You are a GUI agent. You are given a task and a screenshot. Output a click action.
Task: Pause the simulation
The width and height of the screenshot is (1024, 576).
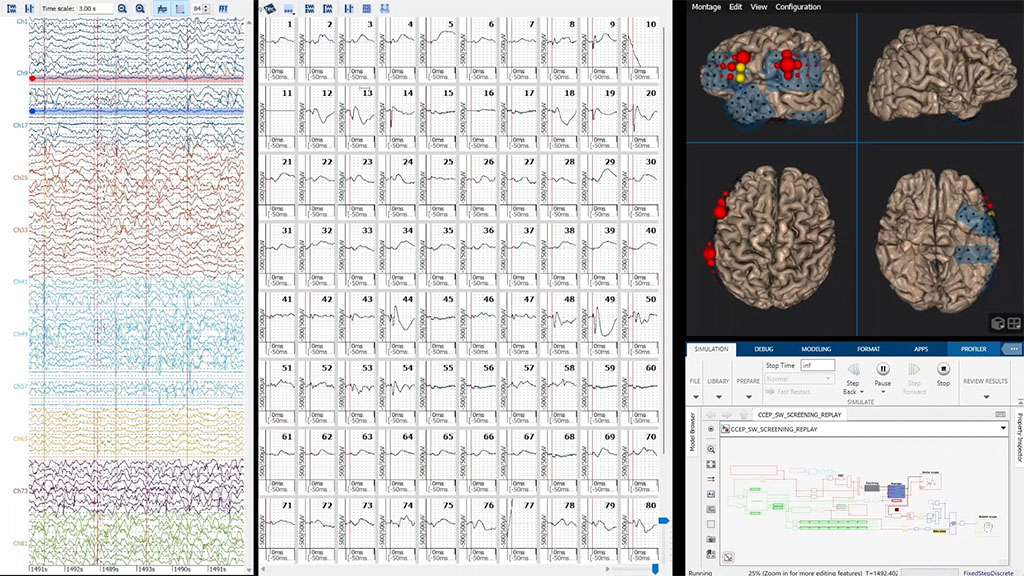[882, 368]
